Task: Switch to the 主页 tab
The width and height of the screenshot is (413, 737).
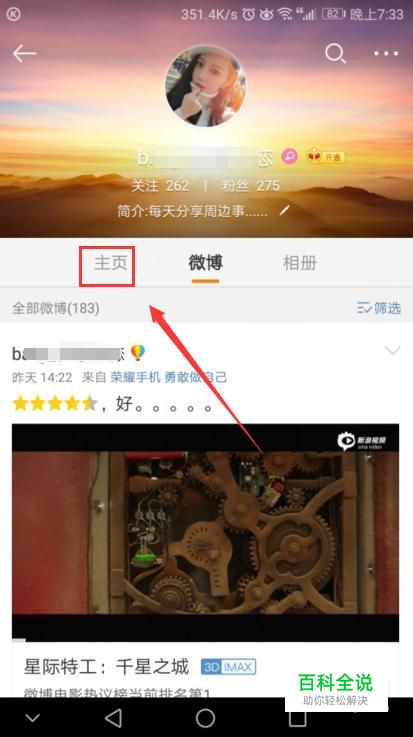Action: [x=110, y=263]
